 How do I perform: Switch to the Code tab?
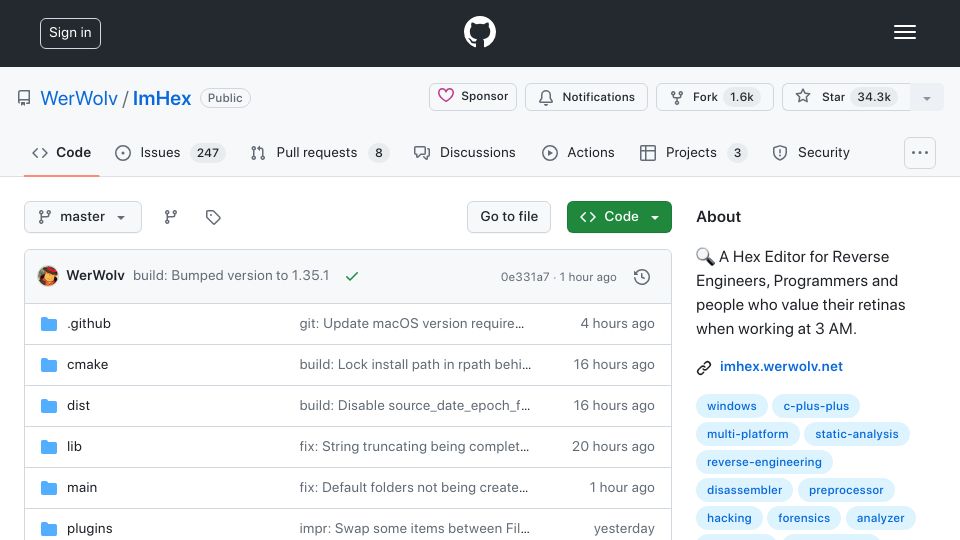click(x=61, y=152)
